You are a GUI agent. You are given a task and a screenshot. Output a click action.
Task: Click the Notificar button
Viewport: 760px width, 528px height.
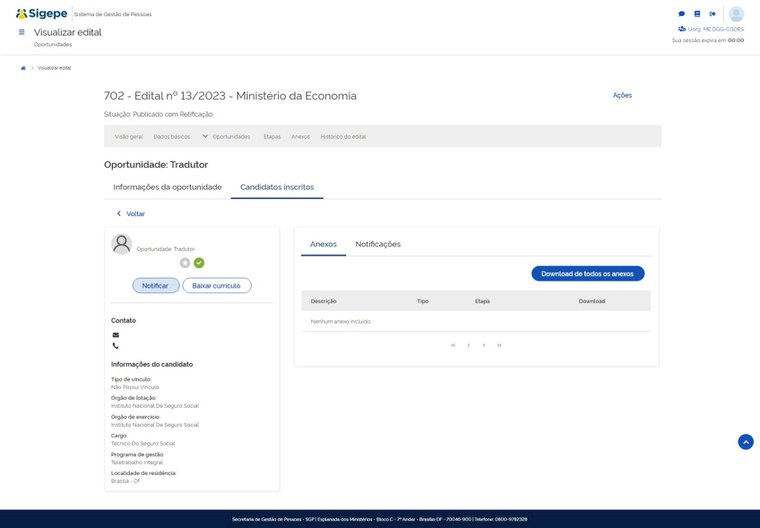[x=155, y=285]
